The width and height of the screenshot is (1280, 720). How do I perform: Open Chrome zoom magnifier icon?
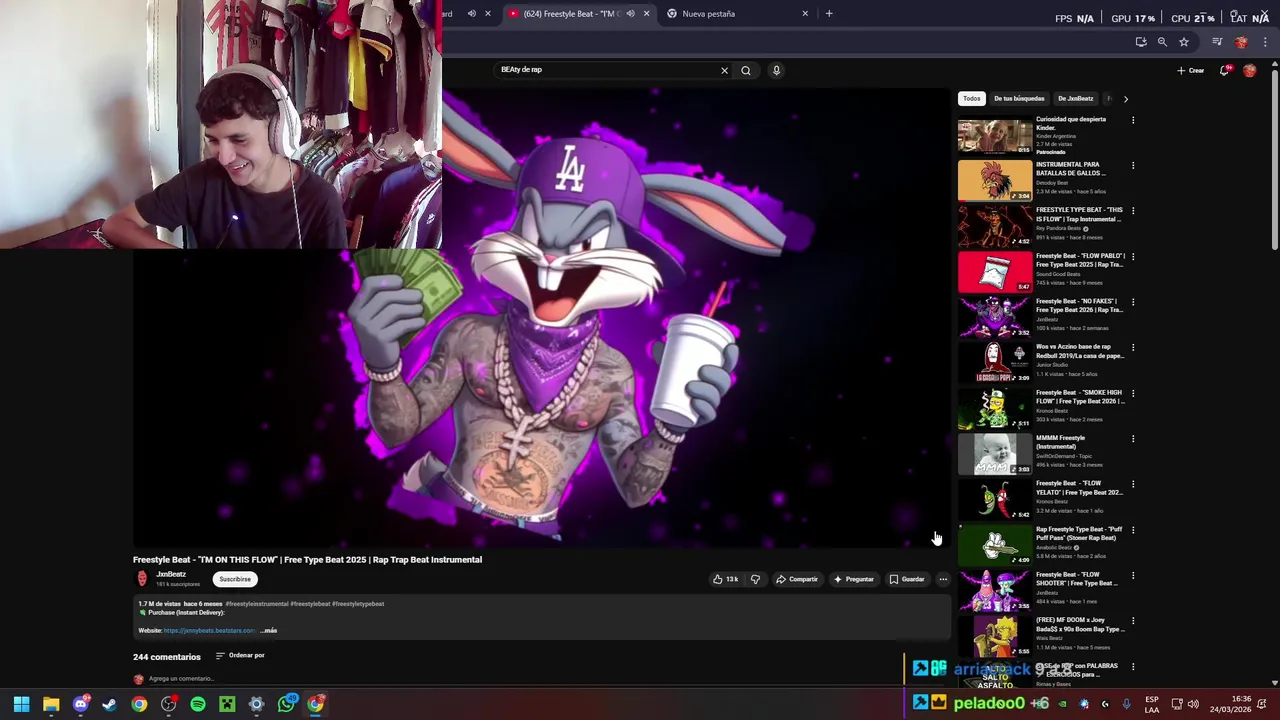(x=1162, y=42)
